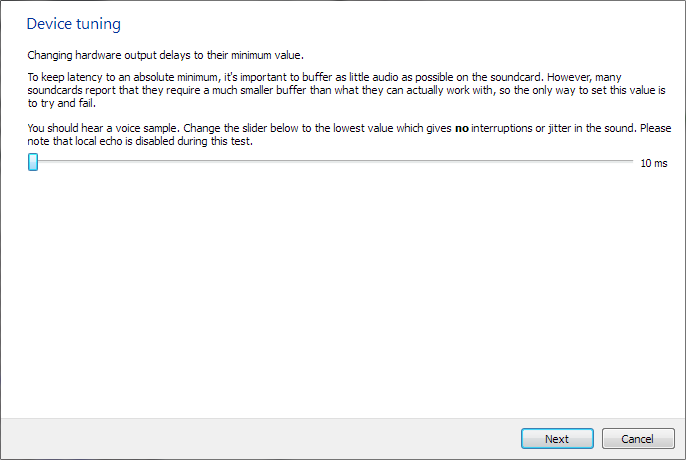Viewport: 686px width, 460px height.
Task: Click the 'To keep latency' paragraph
Action: click(x=346, y=90)
